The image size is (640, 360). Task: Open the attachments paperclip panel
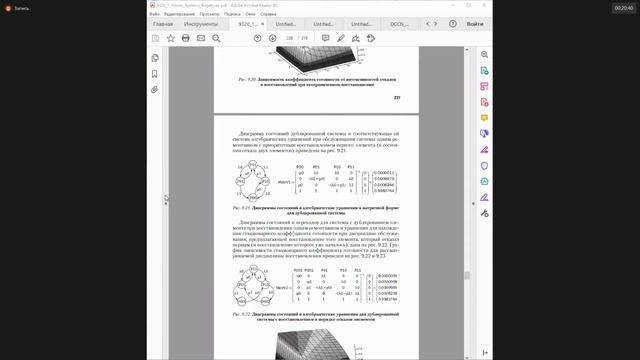click(155, 89)
